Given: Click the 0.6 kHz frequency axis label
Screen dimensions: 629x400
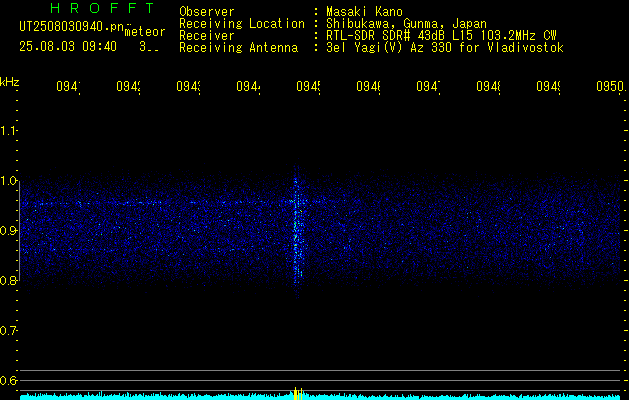Looking at the screenshot, I should [9, 380].
